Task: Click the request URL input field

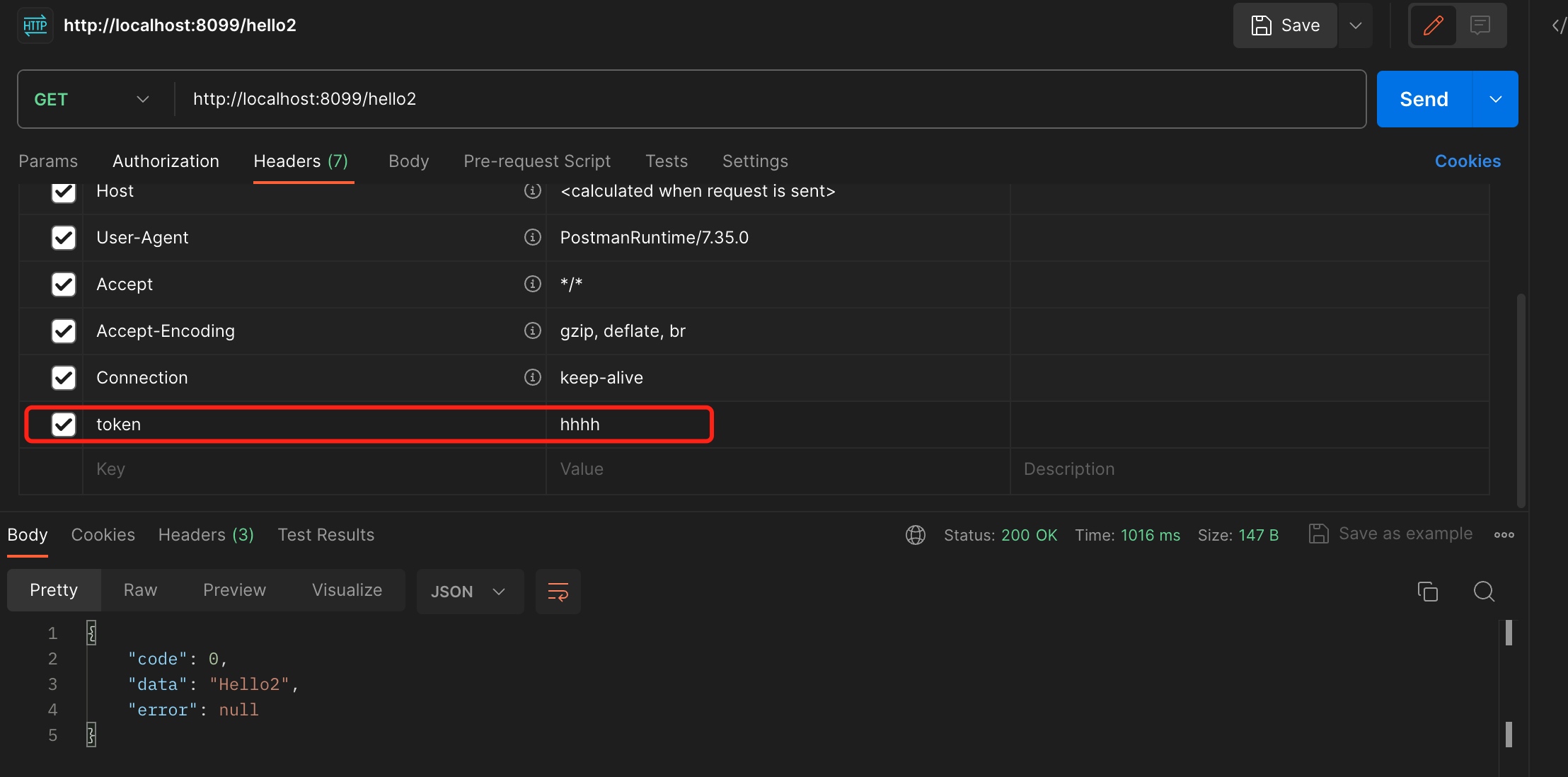Action: click(x=708, y=99)
